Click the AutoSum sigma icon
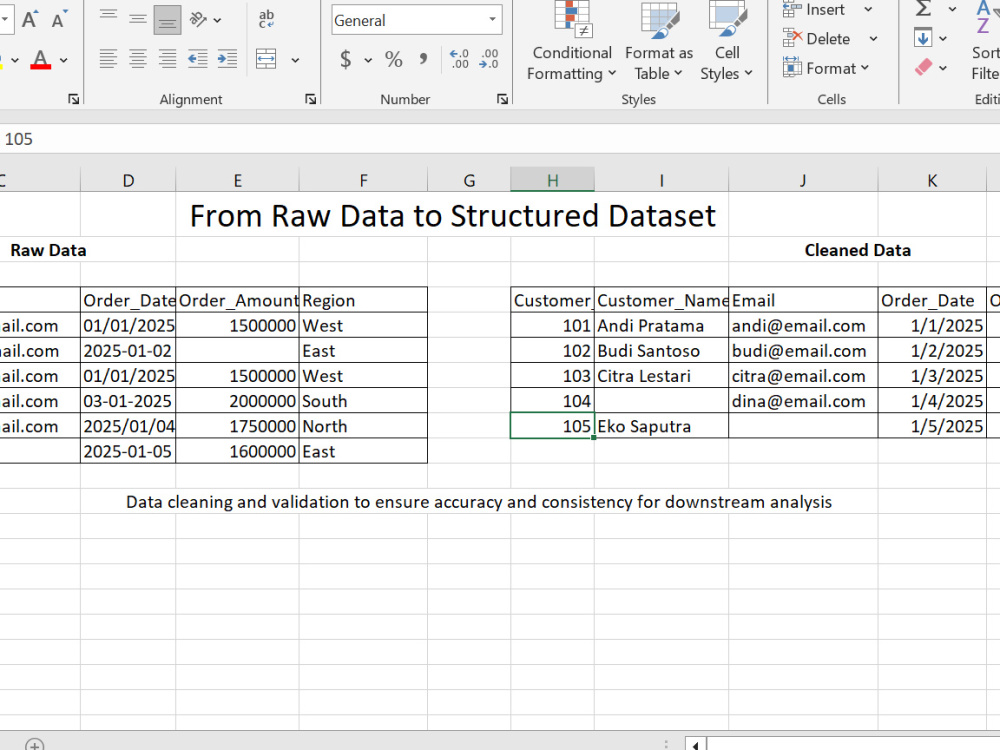The height and width of the screenshot is (750, 1000). point(923,9)
